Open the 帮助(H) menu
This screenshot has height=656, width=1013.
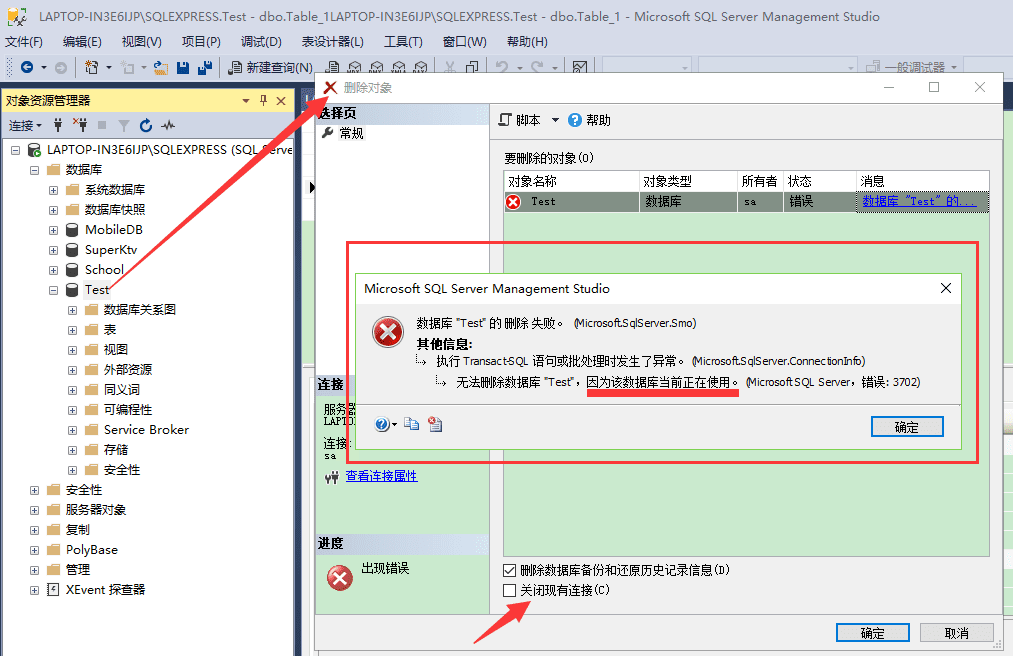[527, 41]
